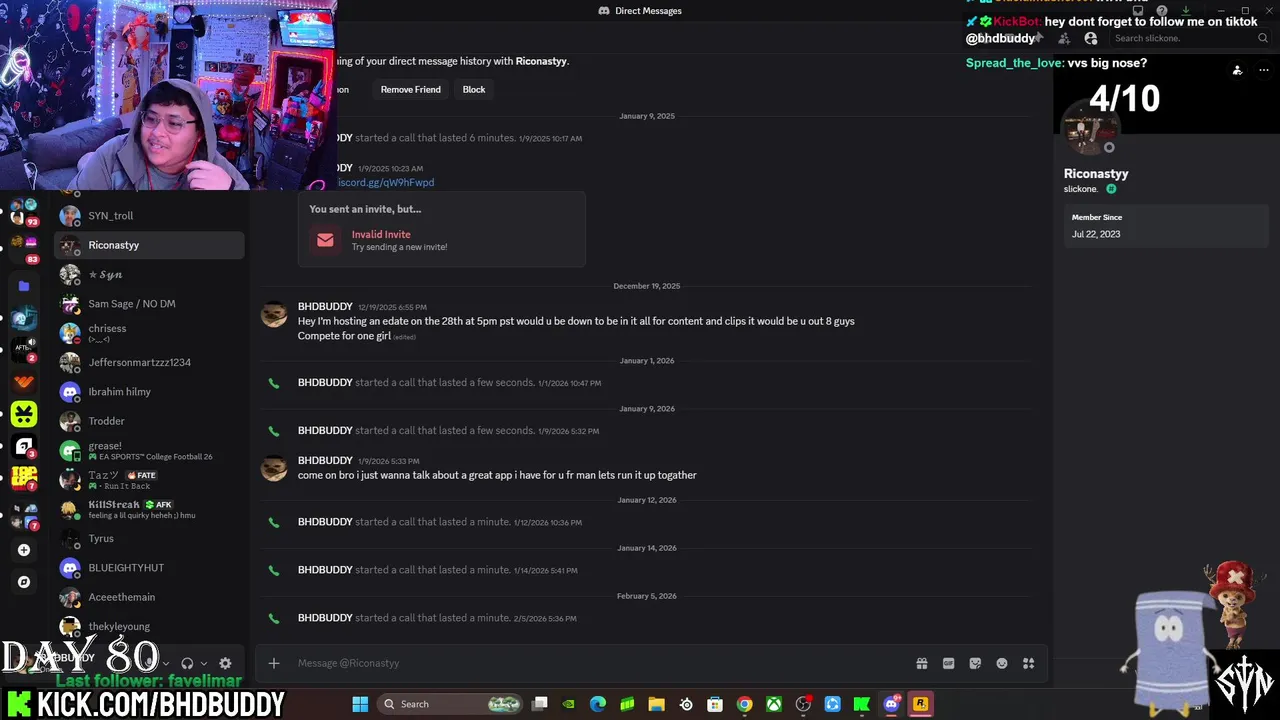Click BHDBUDDY name on edate message
Viewport: 1280px width, 720px height.
tap(325, 306)
